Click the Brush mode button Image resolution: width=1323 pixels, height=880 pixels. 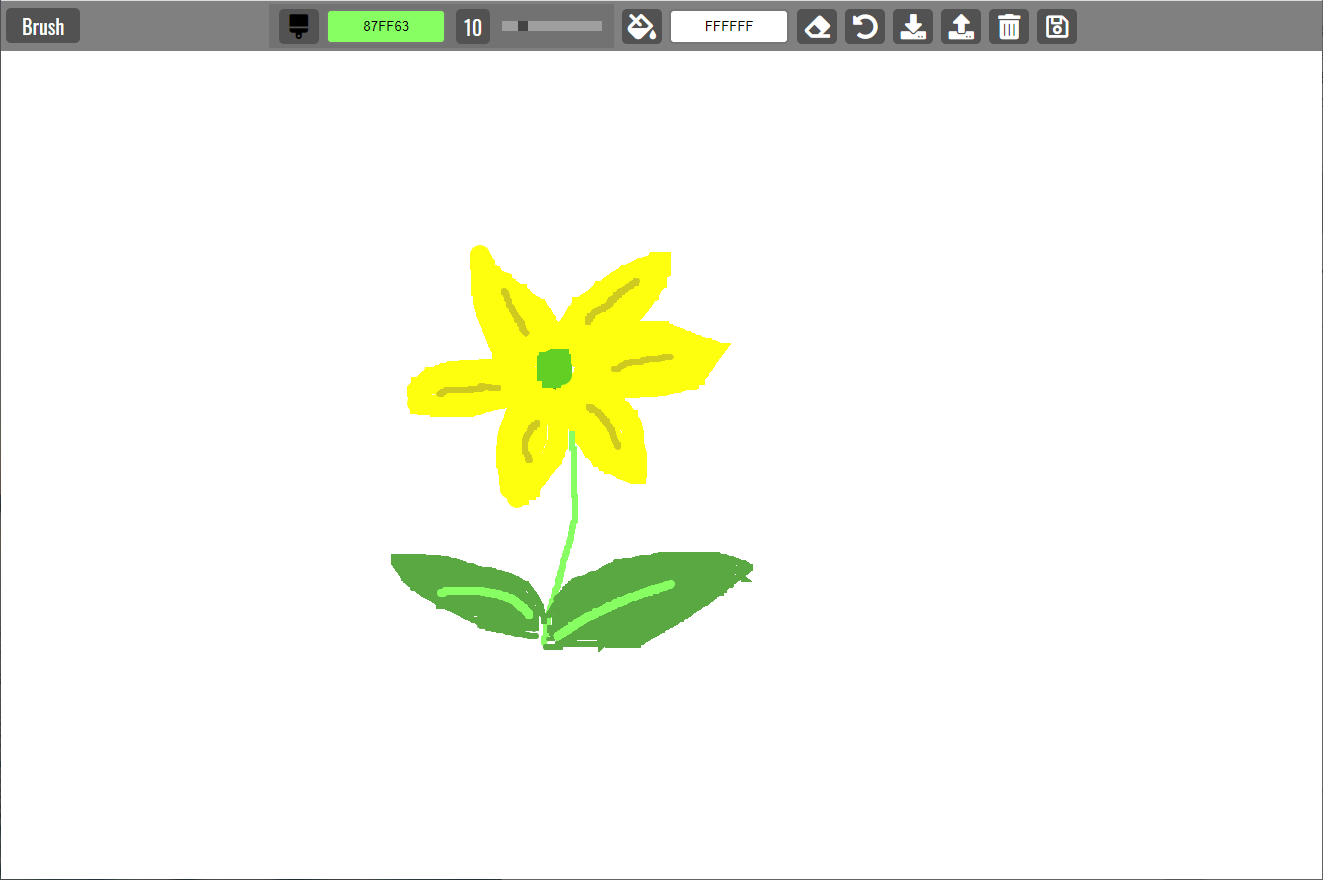pyautogui.click(x=43, y=26)
